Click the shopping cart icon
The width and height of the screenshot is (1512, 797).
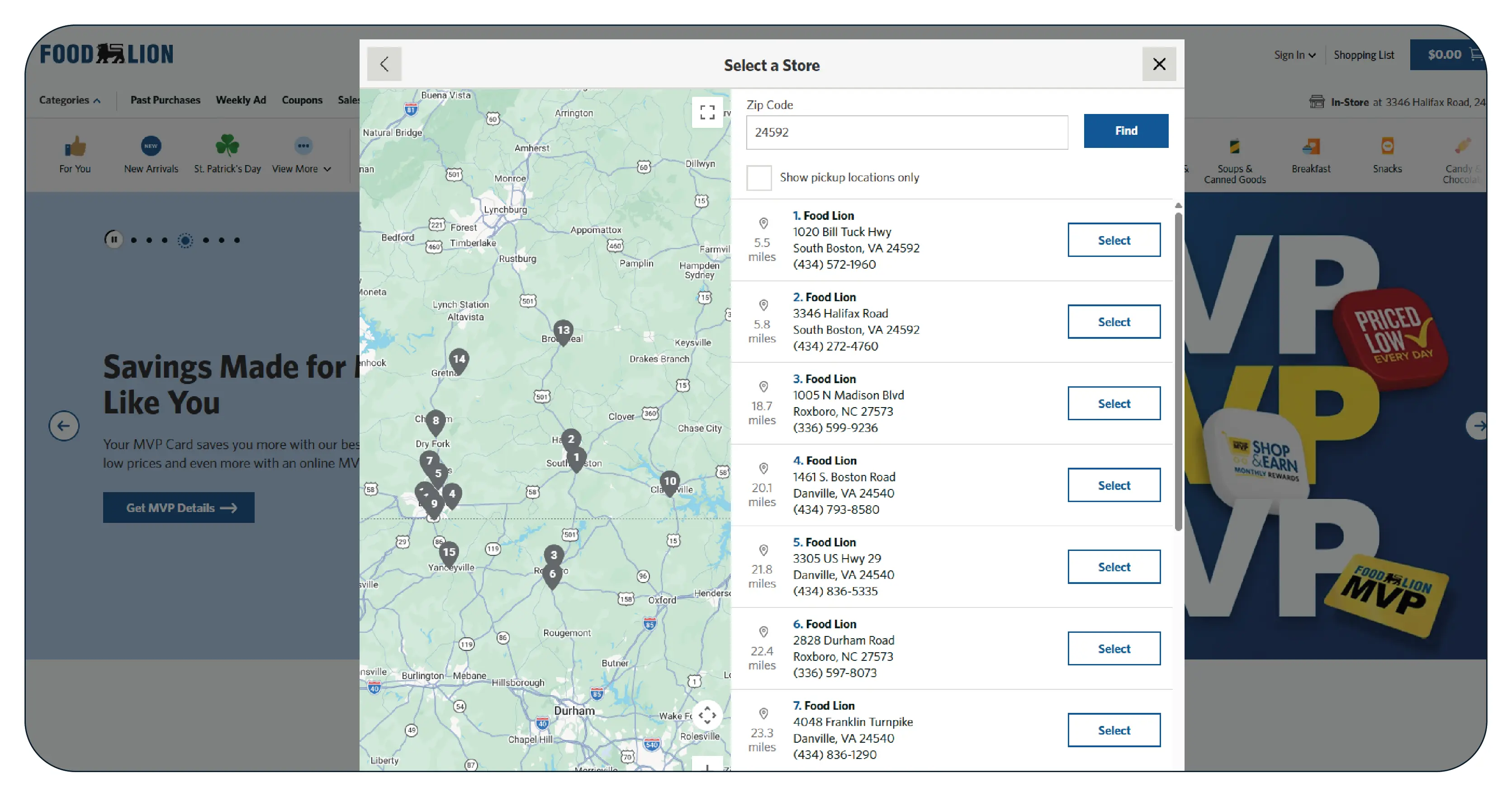(1476, 55)
